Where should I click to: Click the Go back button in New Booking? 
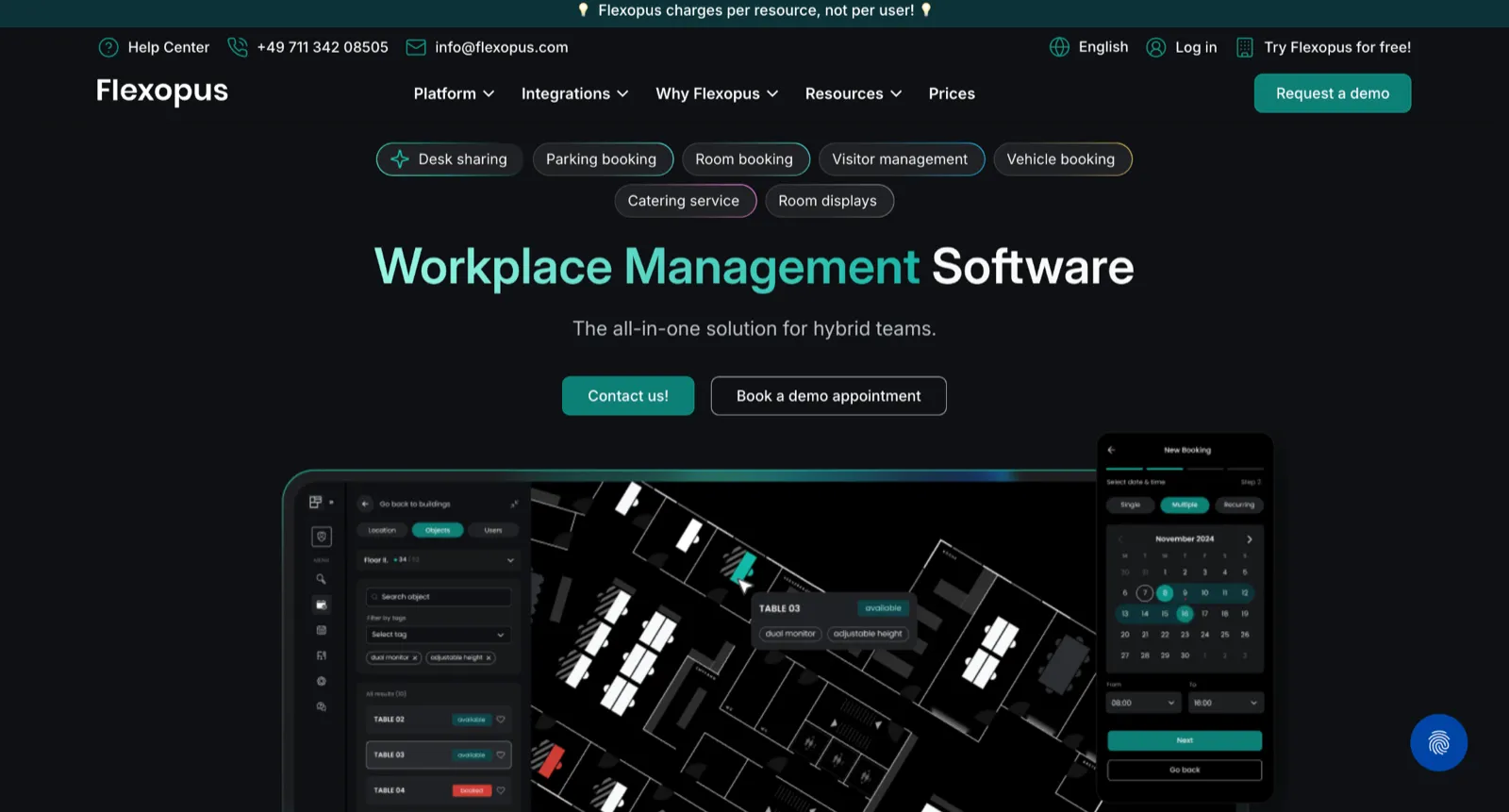(x=1185, y=770)
